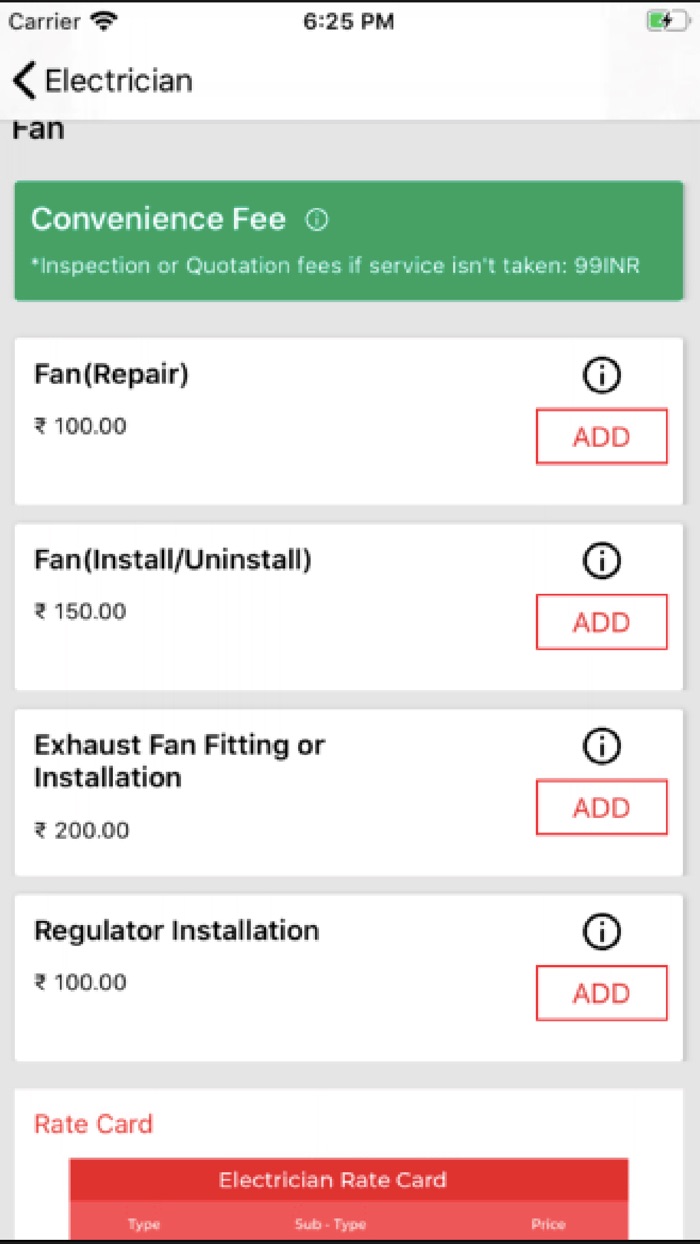Viewport: 700px width, 1244px height.
Task: Tap the green Convenience Fee banner
Action: pyautogui.click(x=348, y=241)
